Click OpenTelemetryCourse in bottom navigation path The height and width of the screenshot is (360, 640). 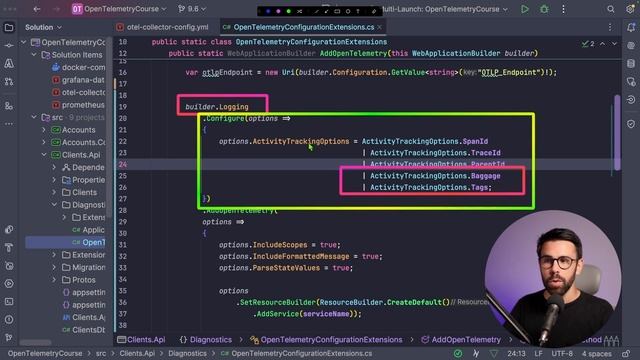[x=45, y=353]
